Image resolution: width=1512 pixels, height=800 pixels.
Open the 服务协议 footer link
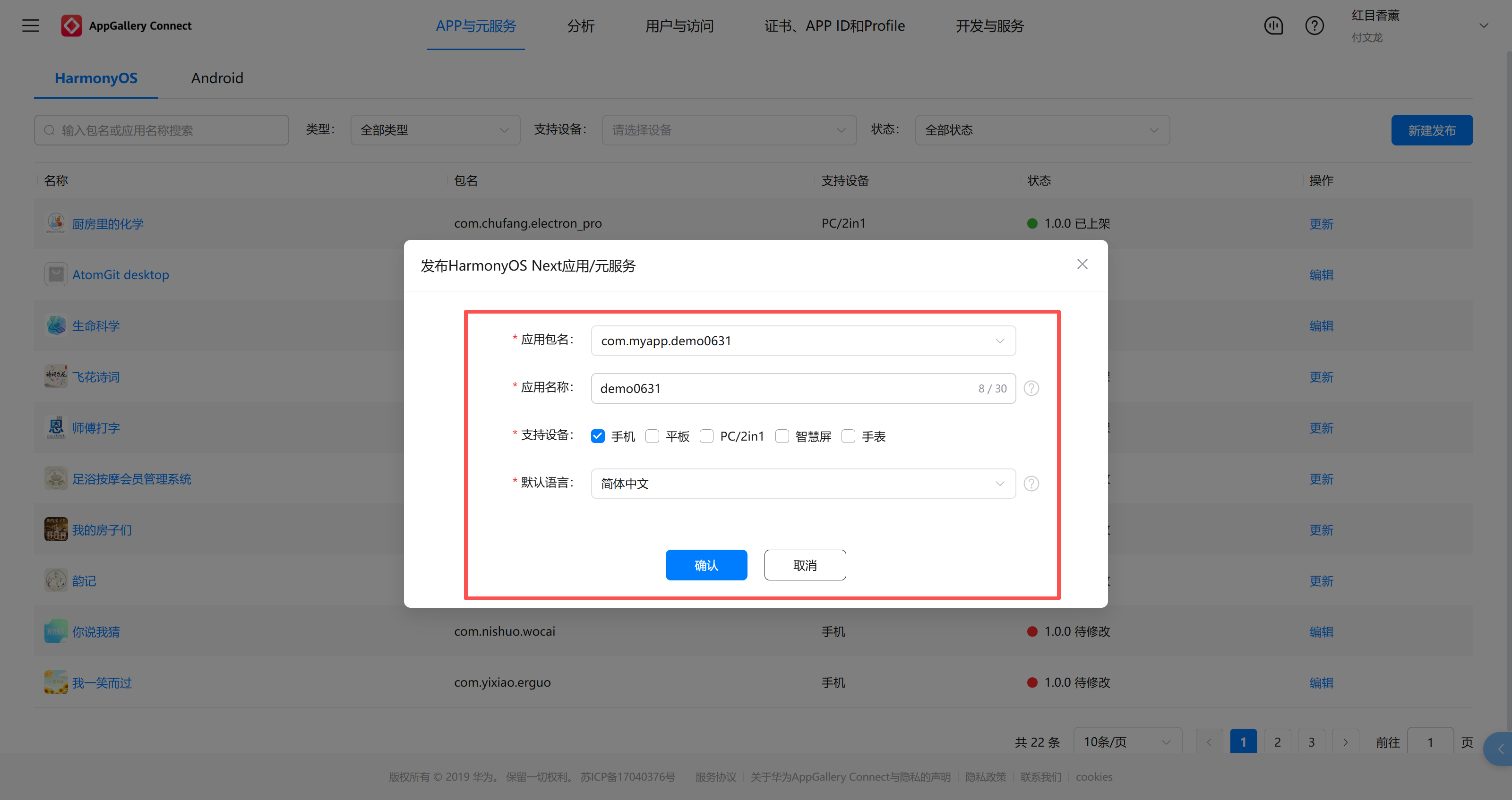(x=715, y=776)
